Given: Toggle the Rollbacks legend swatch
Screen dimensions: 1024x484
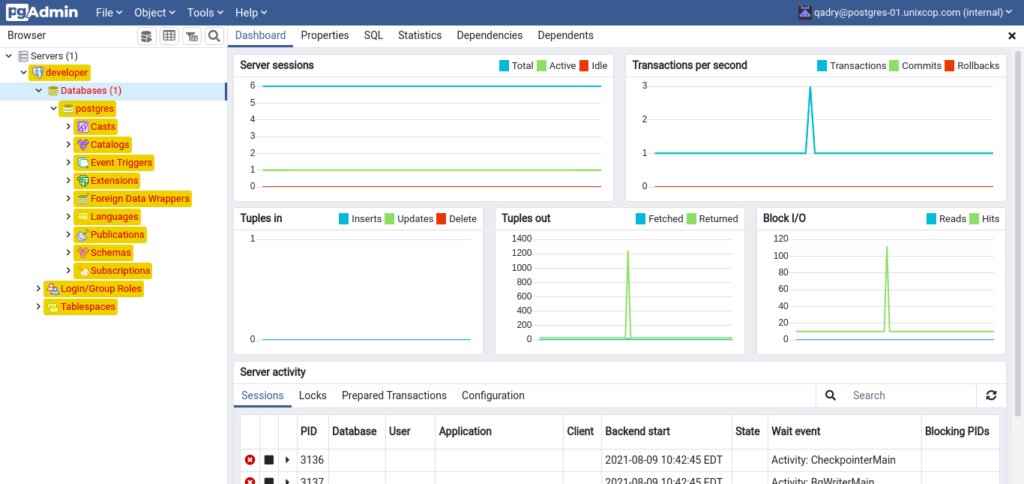Looking at the screenshot, I should point(950,65).
